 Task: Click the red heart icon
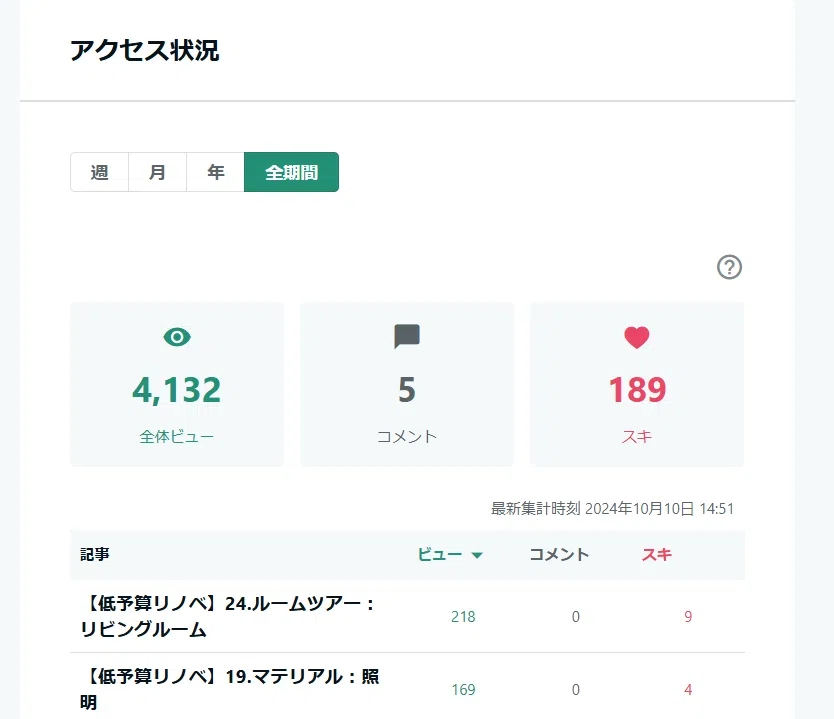click(x=637, y=337)
